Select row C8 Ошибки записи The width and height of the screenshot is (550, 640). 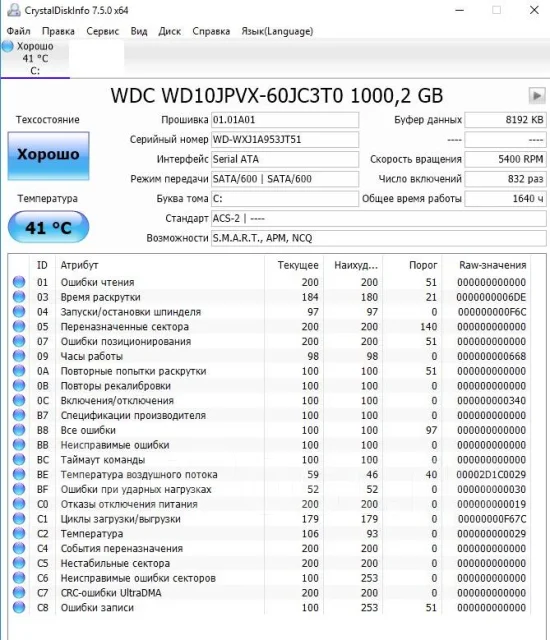point(270,607)
